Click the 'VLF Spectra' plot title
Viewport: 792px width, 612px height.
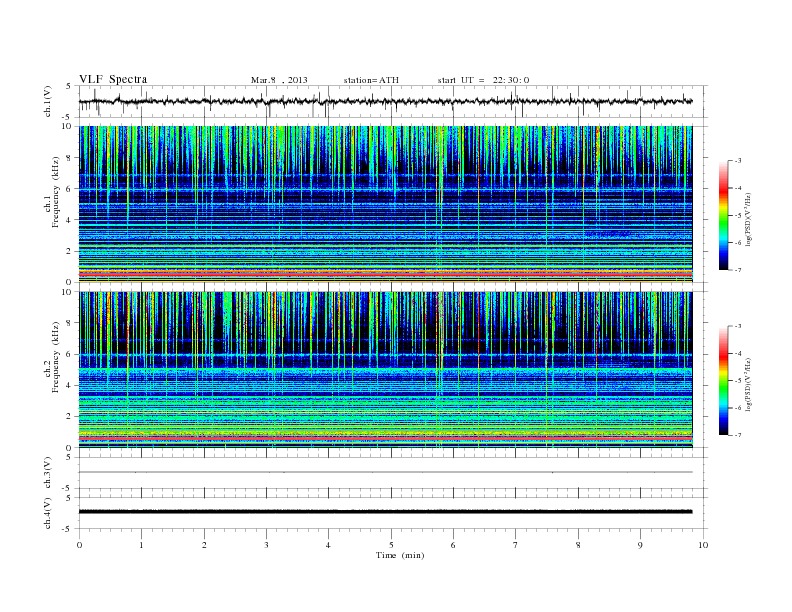point(113,79)
